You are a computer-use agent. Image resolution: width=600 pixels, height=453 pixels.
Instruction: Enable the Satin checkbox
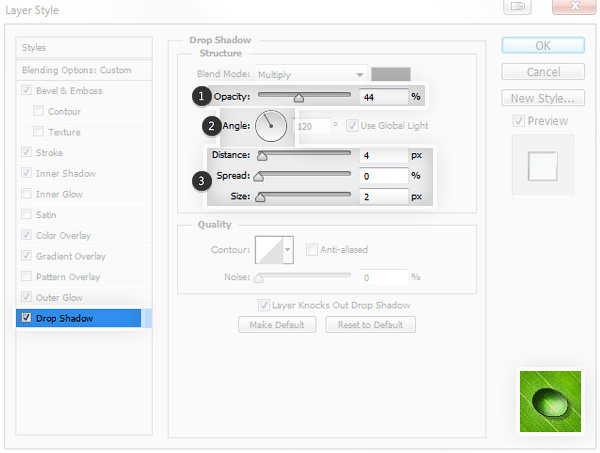pyautogui.click(x=26, y=214)
